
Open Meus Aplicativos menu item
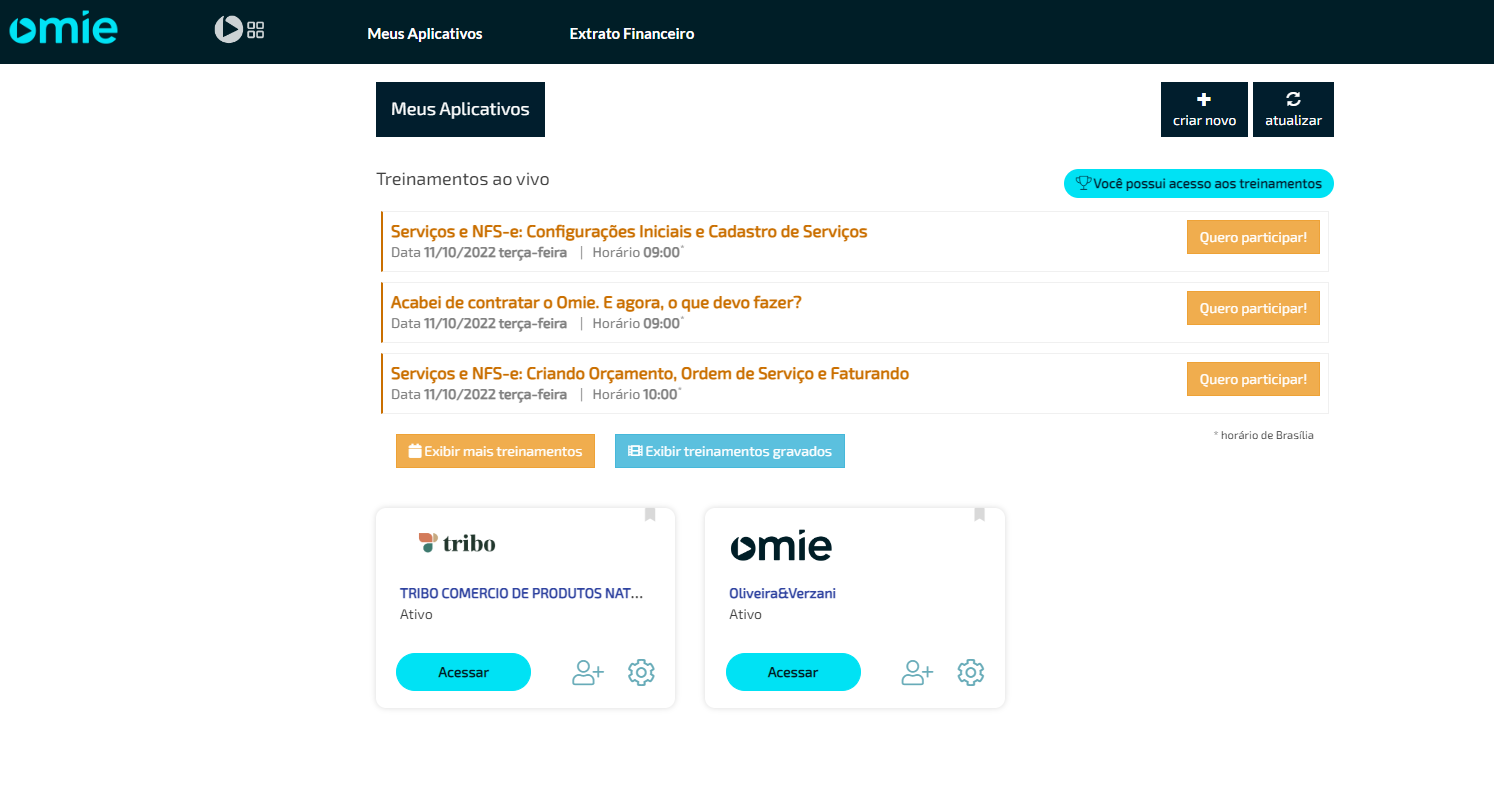coord(425,34)
